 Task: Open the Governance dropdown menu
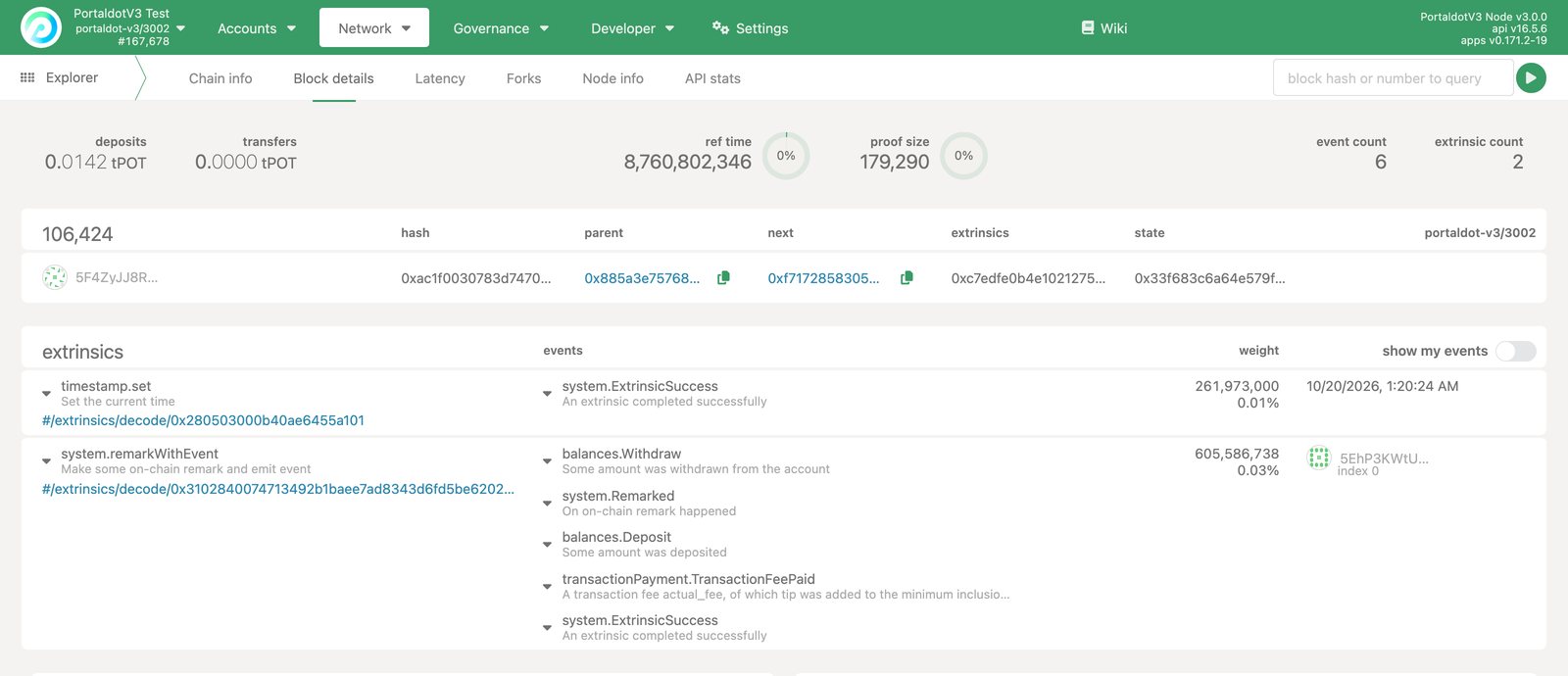coord(501,28)
